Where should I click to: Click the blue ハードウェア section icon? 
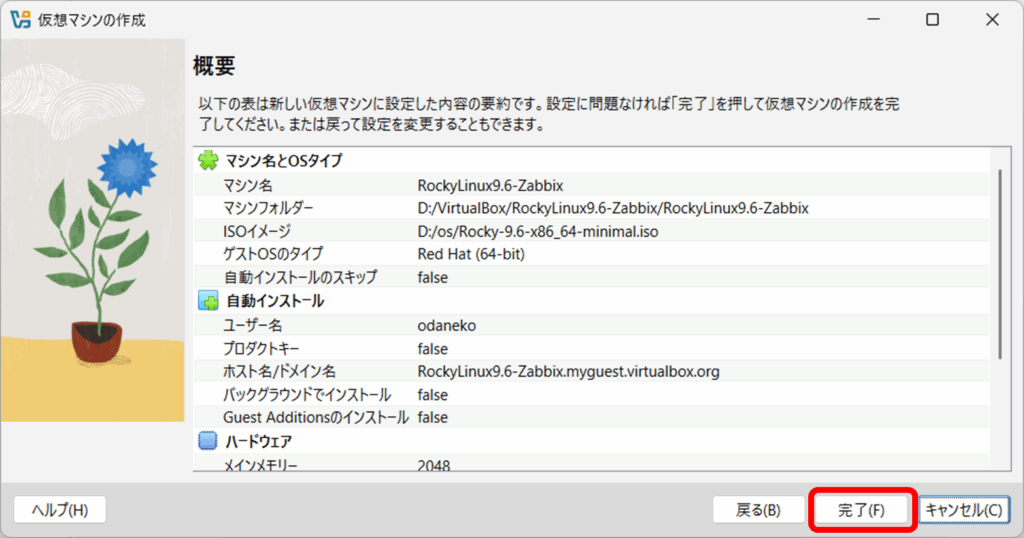tap(208, 441)
